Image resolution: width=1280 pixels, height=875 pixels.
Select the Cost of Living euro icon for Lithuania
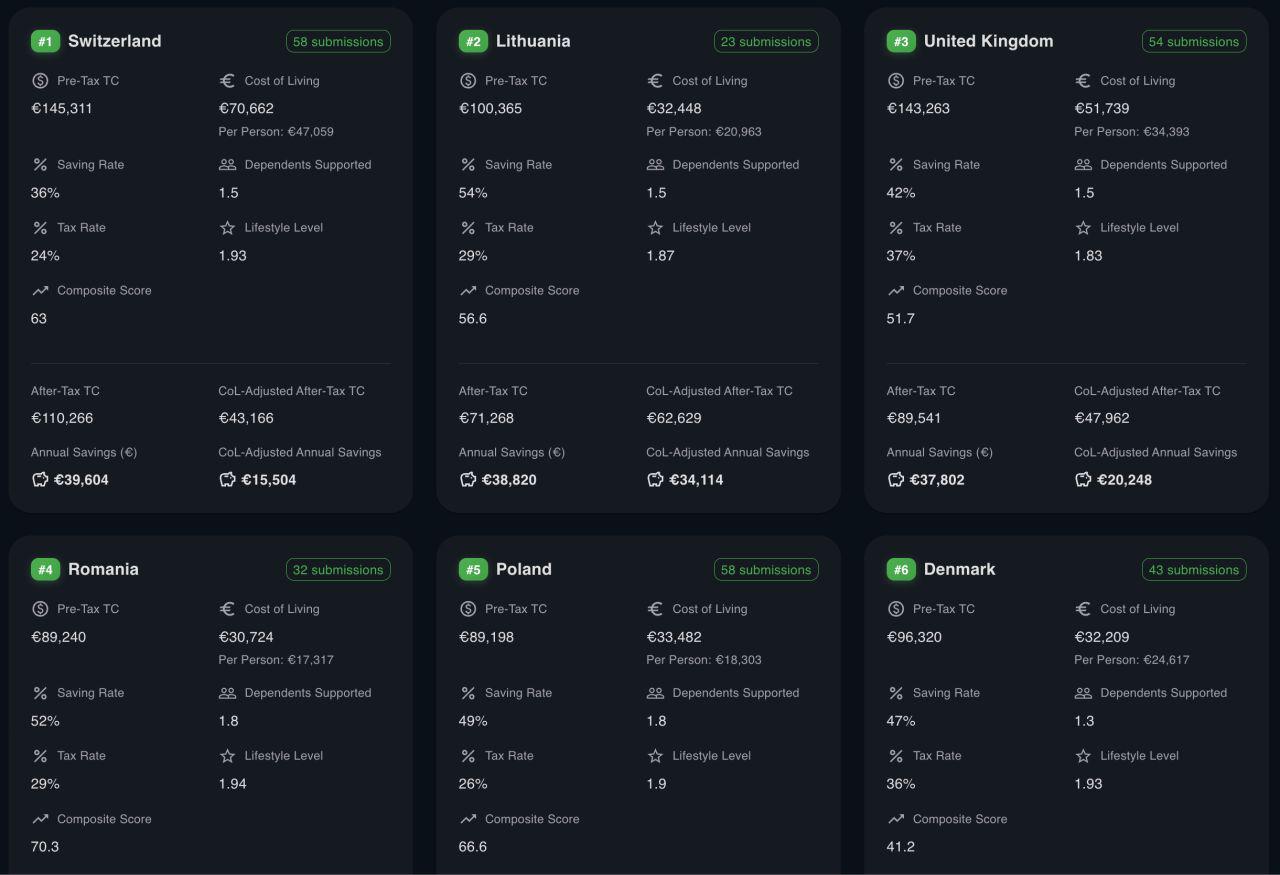pyautogui.click(x=653, y=81)
